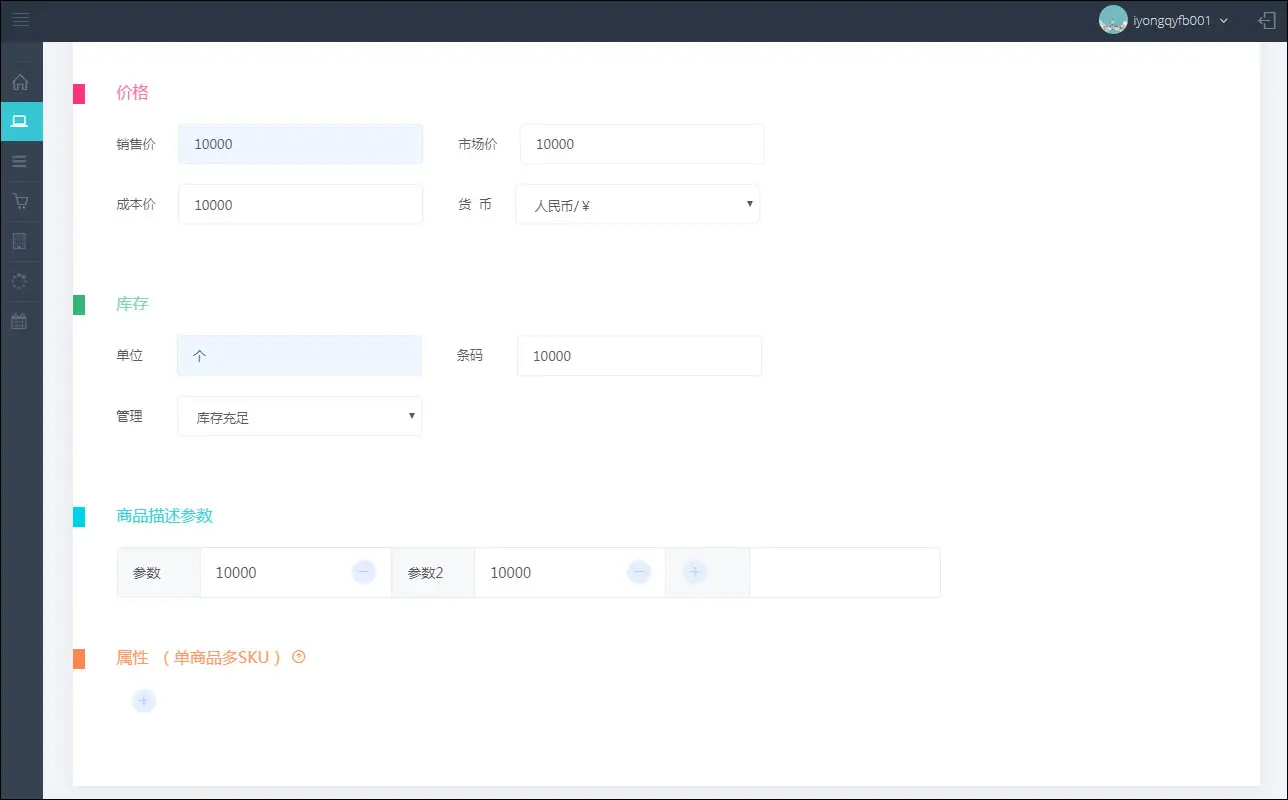
Task: Click the help icon beside 属性 heading
Action: coord(298,657)
